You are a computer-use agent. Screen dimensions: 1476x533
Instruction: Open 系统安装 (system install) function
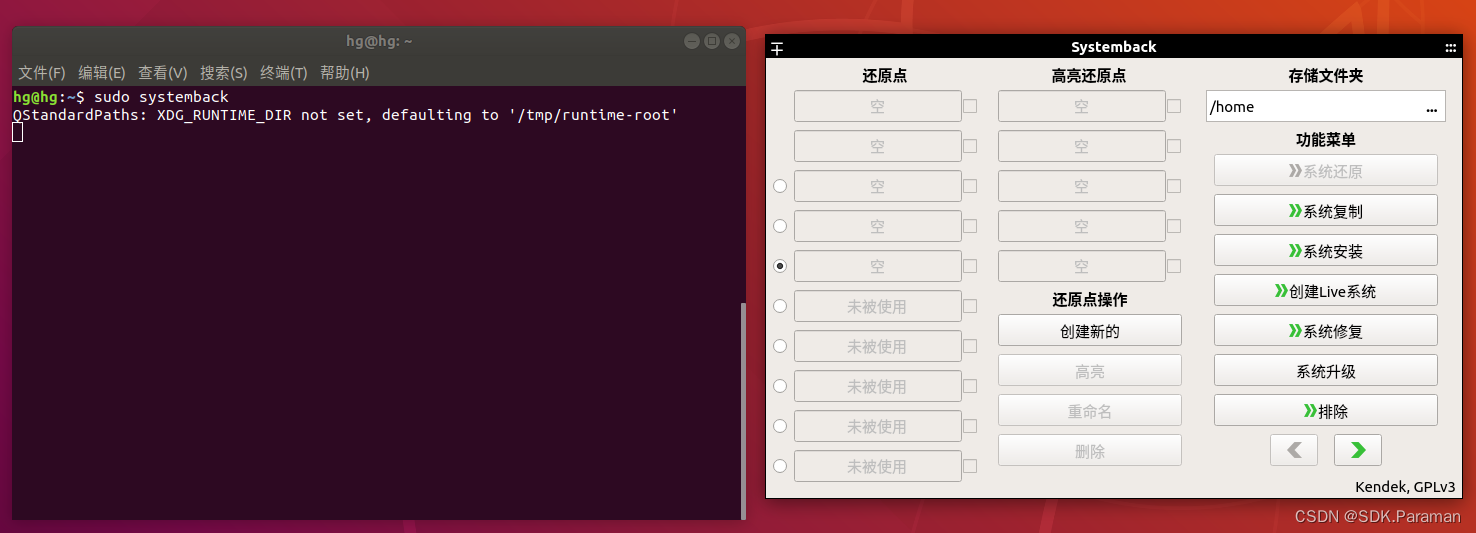click(x=1326, y=251)
